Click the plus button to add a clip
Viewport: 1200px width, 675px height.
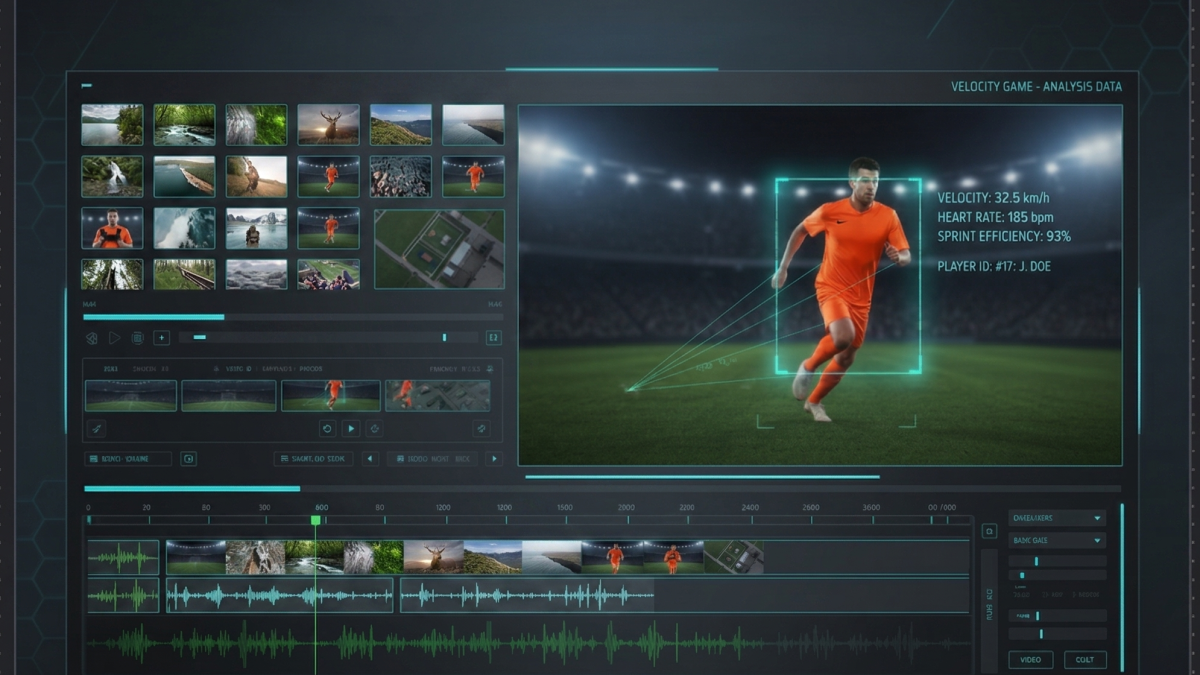tap(161, 338)
